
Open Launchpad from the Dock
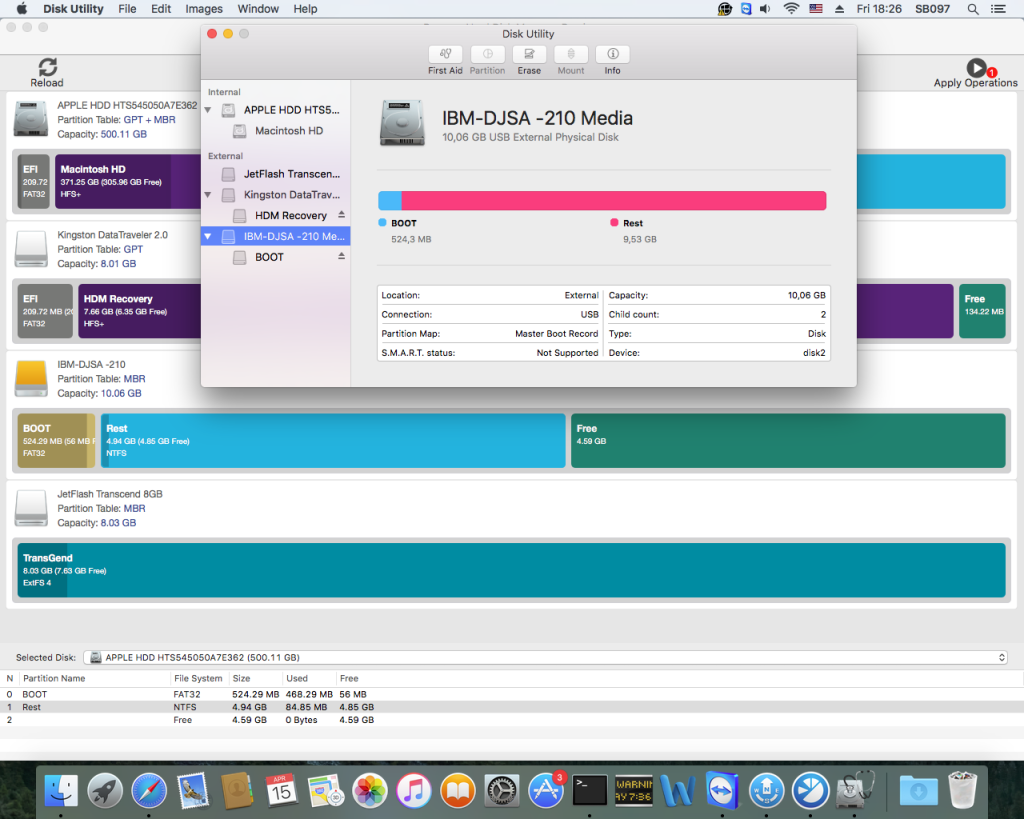click(x=104, y=790)
